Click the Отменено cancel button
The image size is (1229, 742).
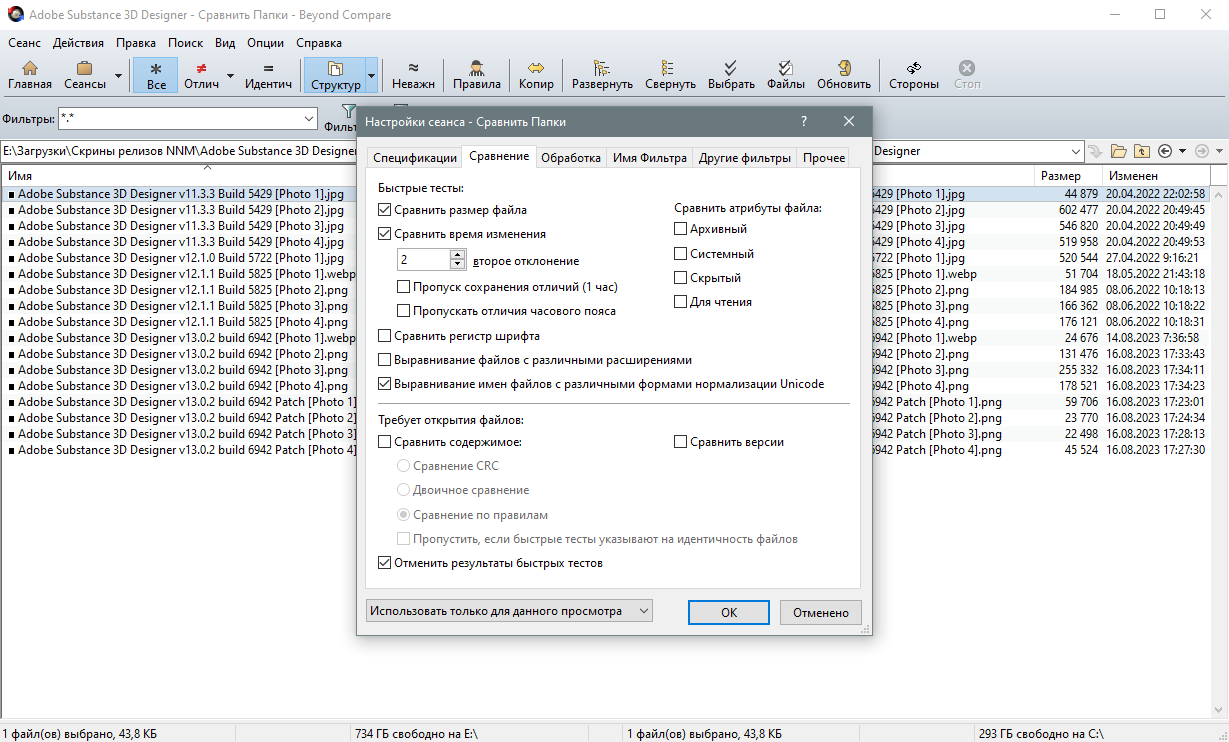(821, 612)
